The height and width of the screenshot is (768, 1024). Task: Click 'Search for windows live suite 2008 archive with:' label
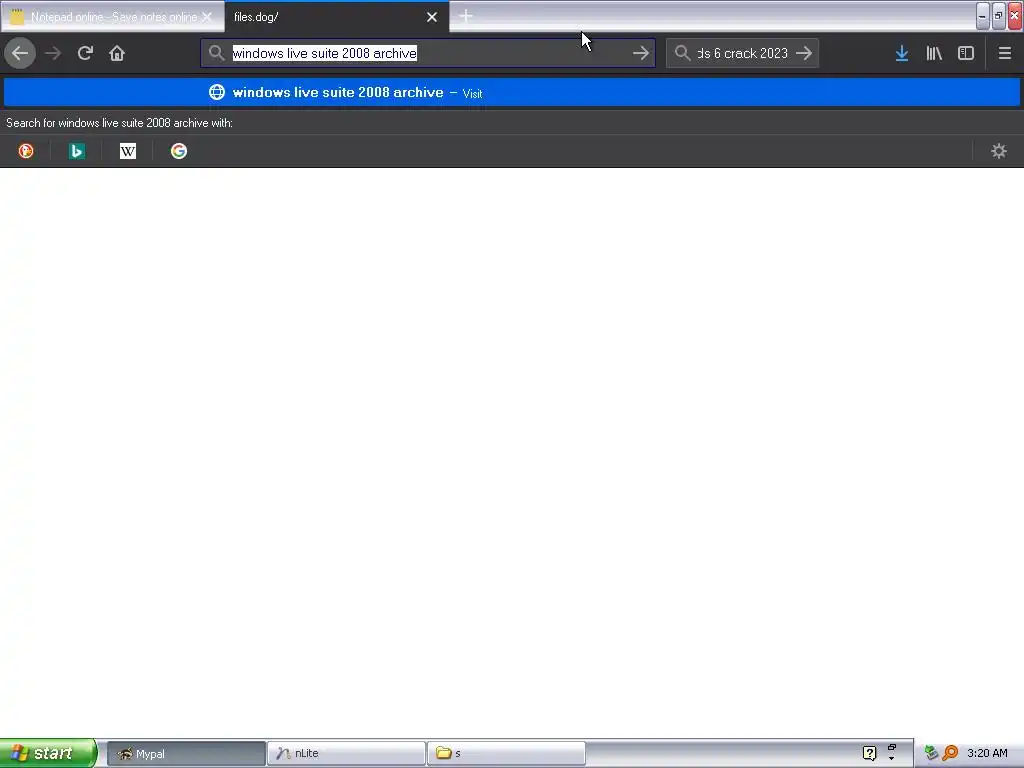coord(120,123)
